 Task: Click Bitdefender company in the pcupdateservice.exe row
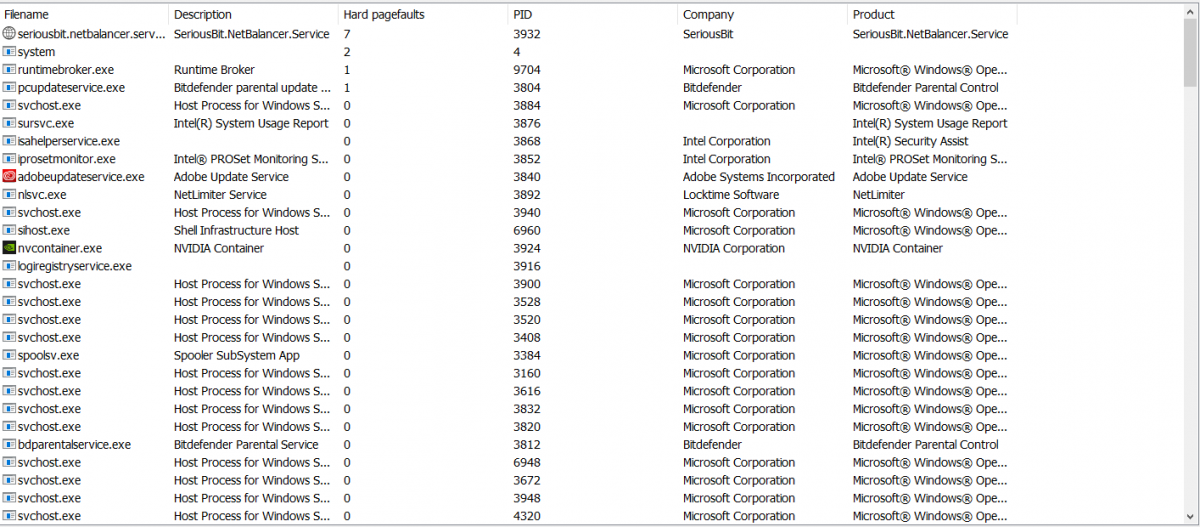point(712,88)
